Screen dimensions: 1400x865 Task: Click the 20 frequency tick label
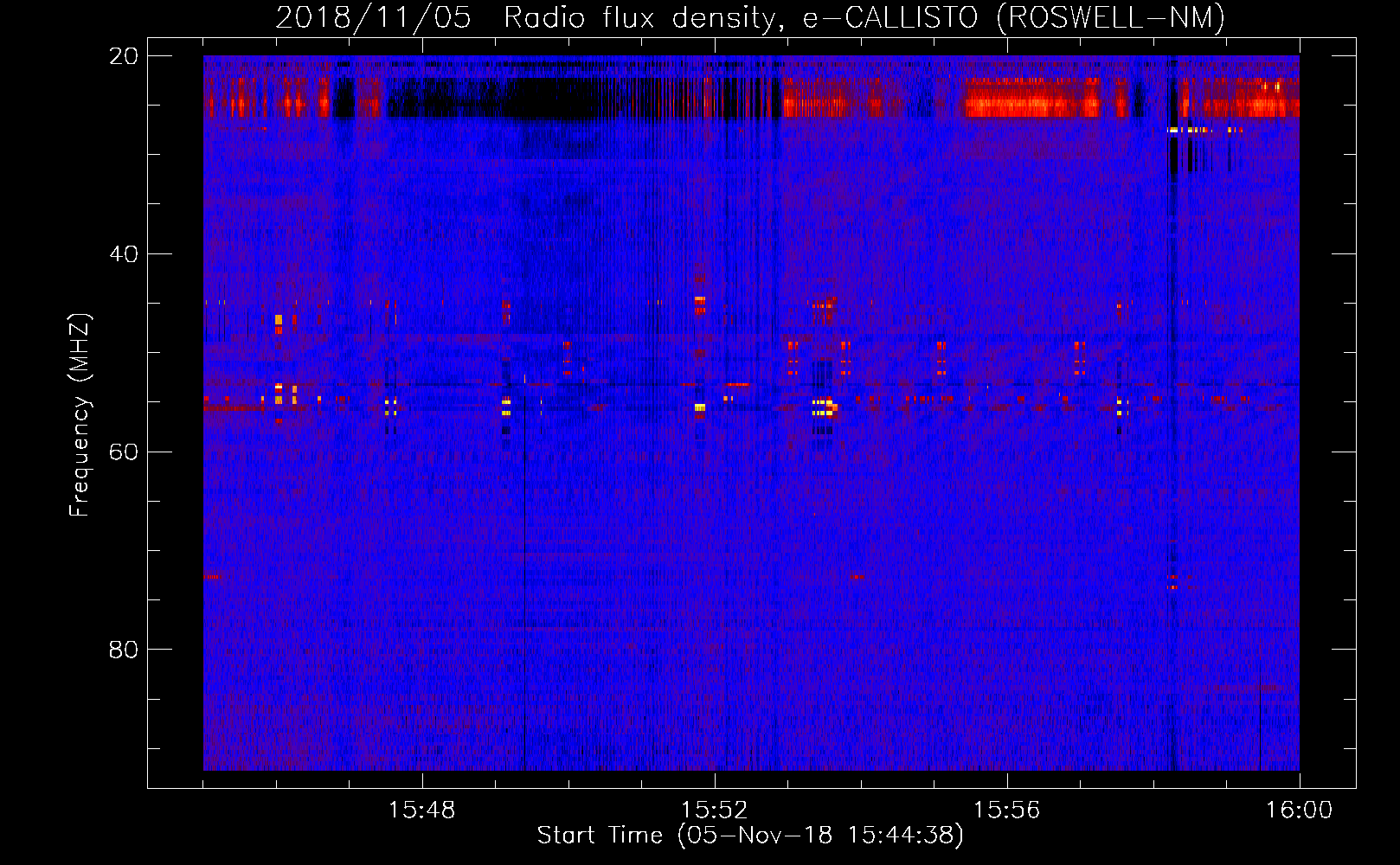(124, 56)
